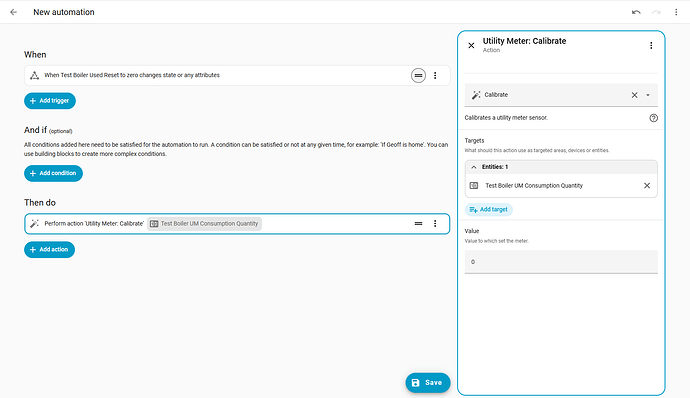Add a new condition
690x398 pixels.
click(x=53, y=173)
